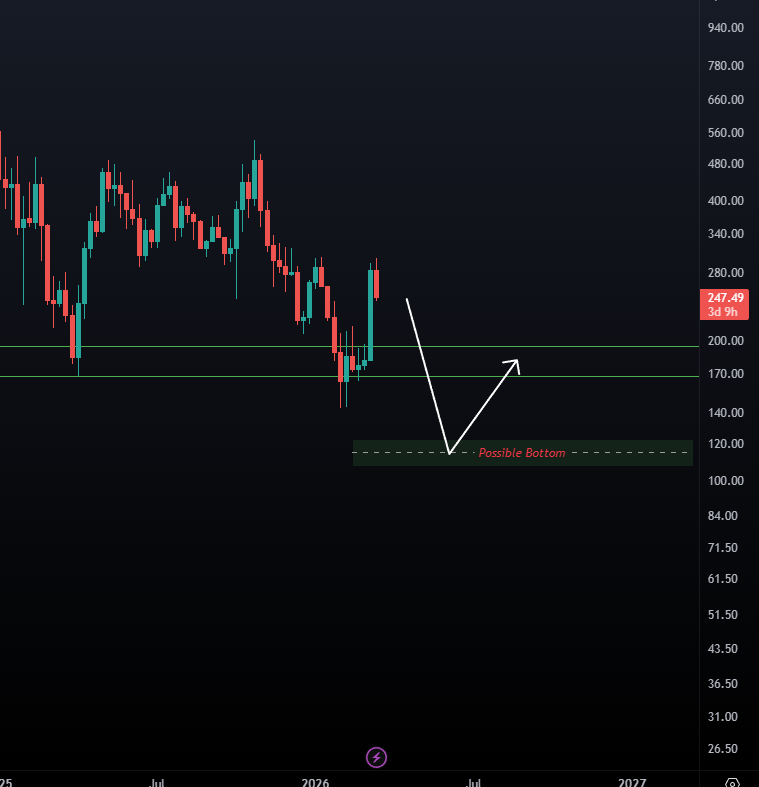Click the 36.50 price scale label

point(723,684)
